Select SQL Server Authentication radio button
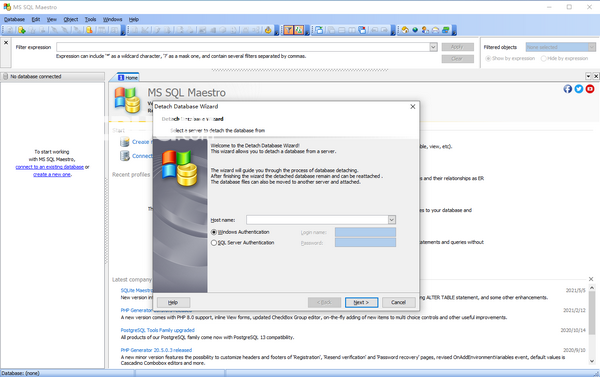This screenshot has height=377, width=600. (214, 243)
